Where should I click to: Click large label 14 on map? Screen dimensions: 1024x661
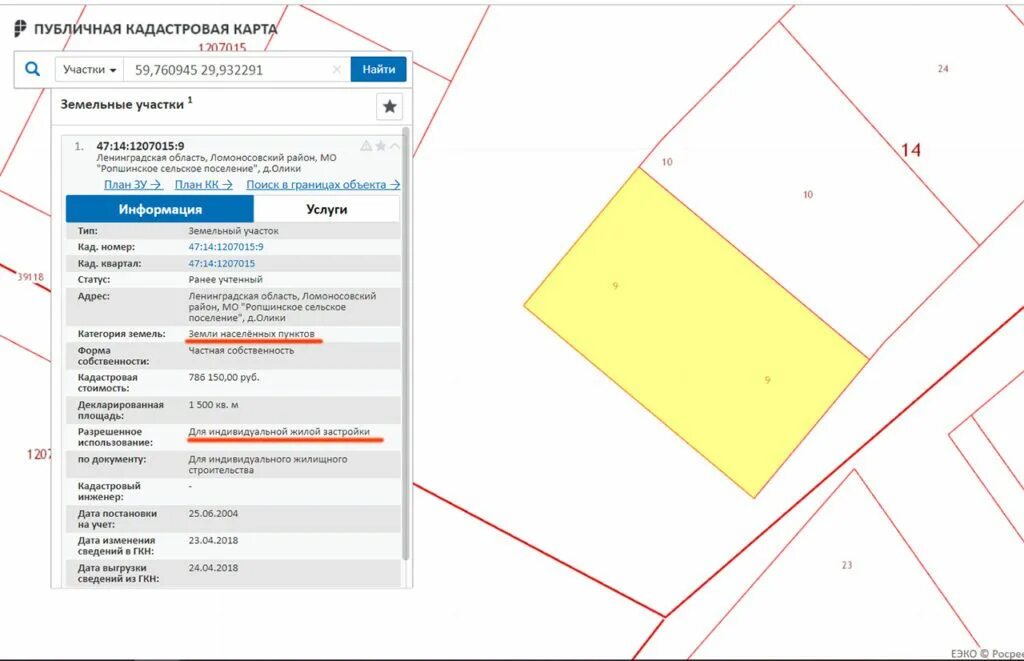click(x=910, y=150)
